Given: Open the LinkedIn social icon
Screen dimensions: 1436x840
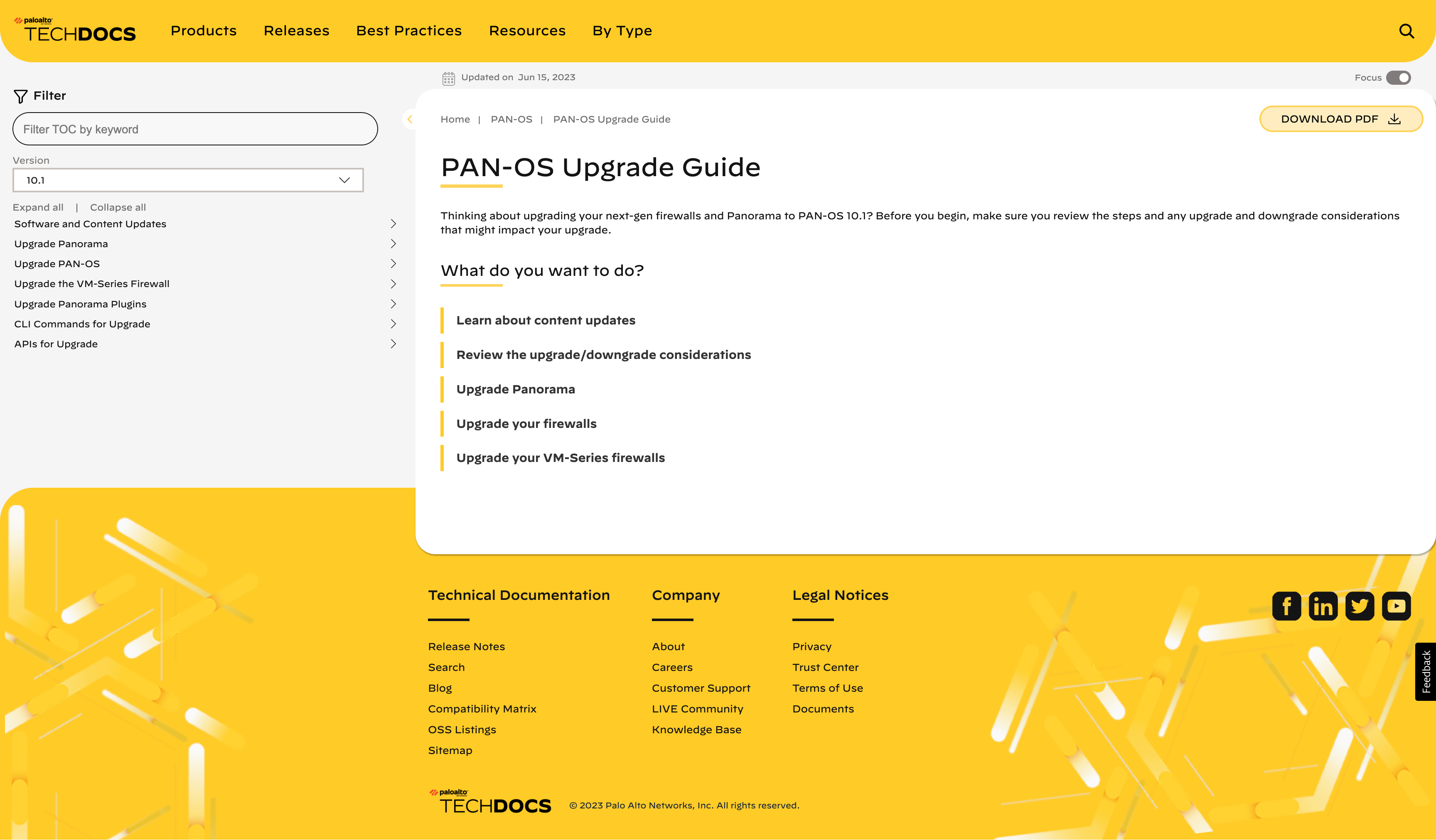Looking at the screenshot, I should click(1323, 606).
